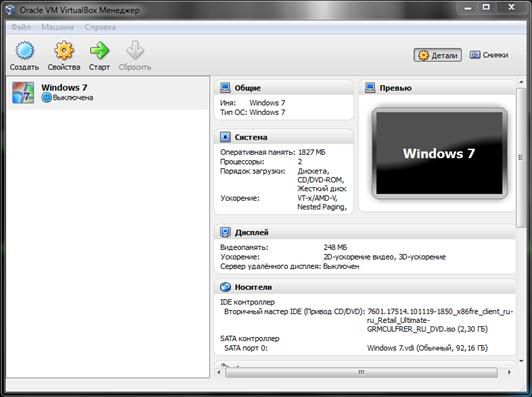
Task: Click the SATA контроллер label
Action: coord(250,338)
